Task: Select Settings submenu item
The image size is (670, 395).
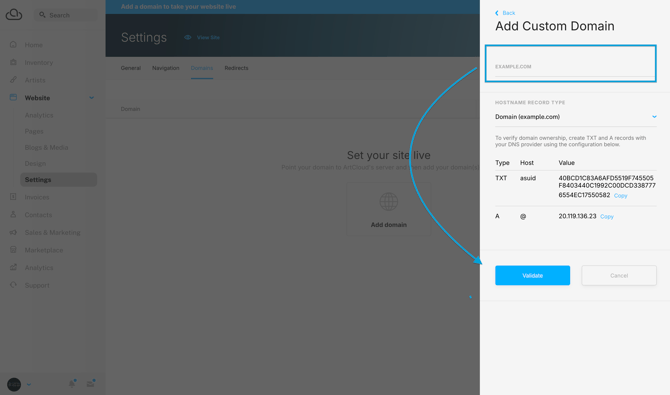Action: (59, 180)
